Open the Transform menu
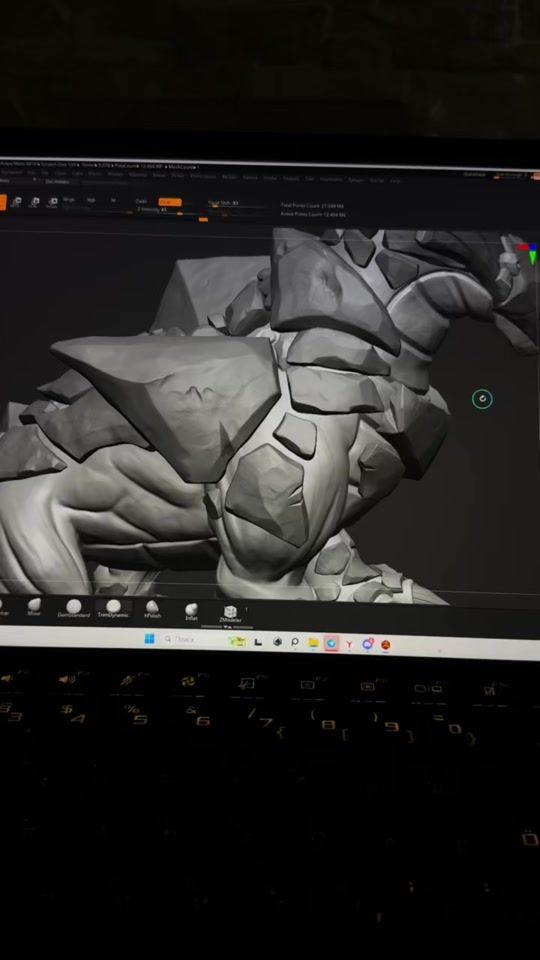540x960 pixels. pyautogui.click(x=331, y=179)
